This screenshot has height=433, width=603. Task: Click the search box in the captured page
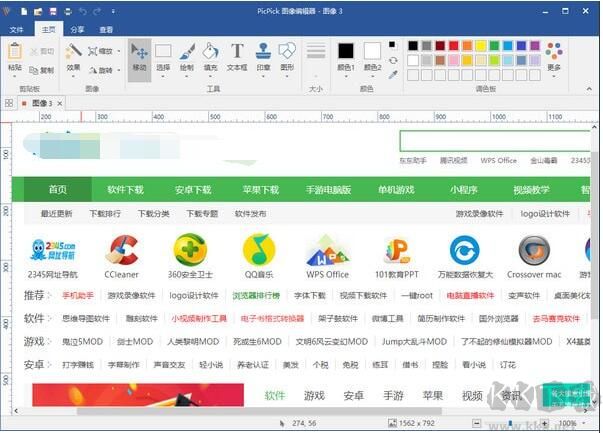click(495, 141)
